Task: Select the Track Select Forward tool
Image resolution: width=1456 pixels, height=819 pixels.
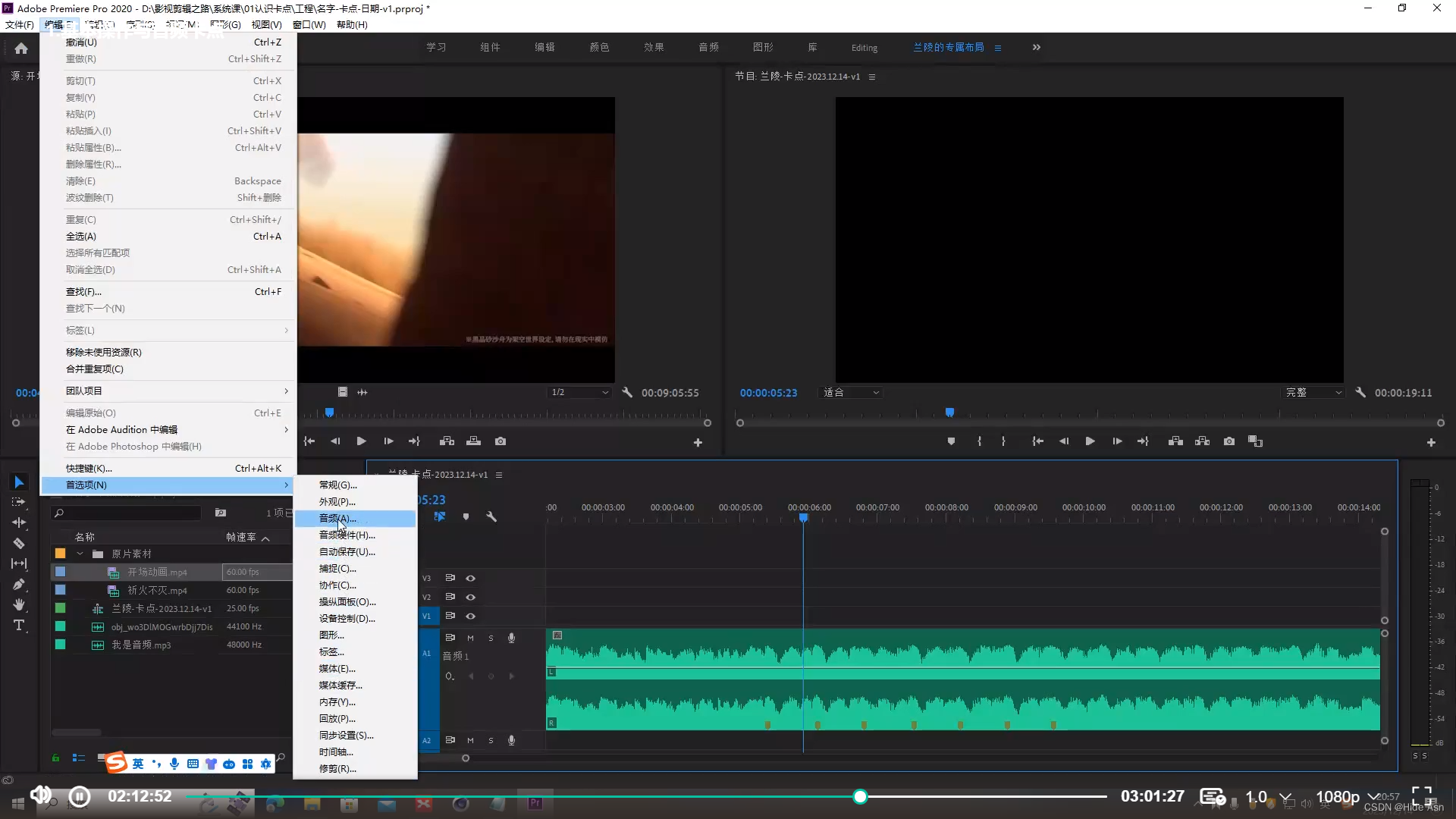Action: (x=19, y=502)
